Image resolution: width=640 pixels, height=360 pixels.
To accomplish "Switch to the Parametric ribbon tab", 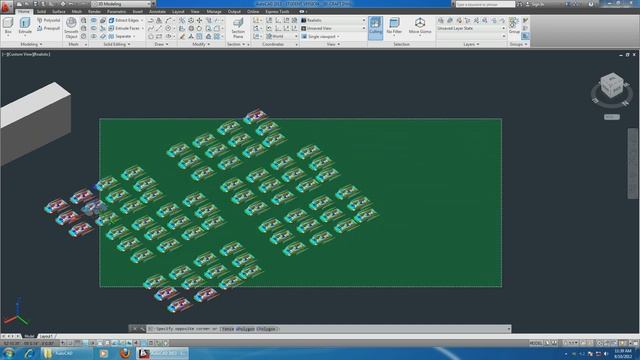I will click(116, 11).
